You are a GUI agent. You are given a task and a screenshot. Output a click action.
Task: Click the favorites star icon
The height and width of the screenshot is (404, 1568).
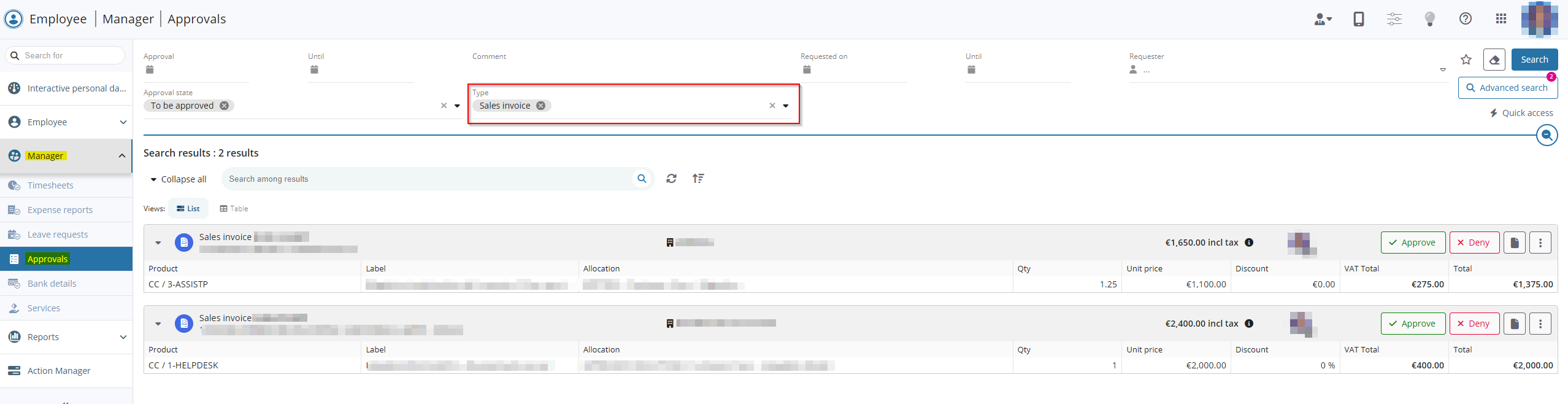(1466, 60)
